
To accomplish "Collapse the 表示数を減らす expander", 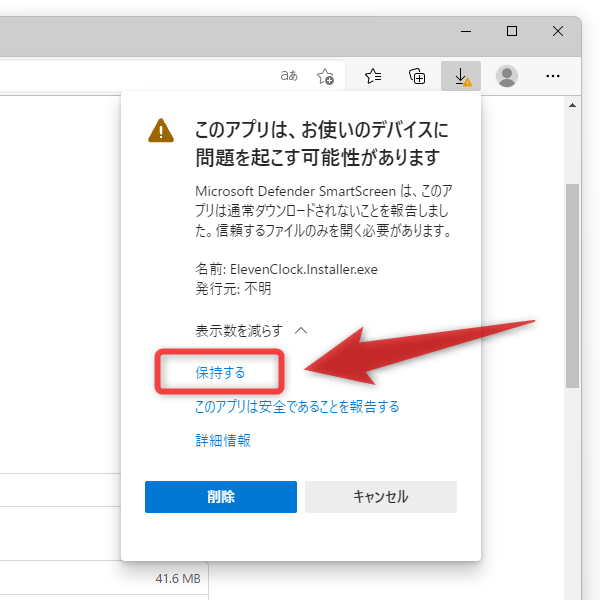I will tap(251, 331).
